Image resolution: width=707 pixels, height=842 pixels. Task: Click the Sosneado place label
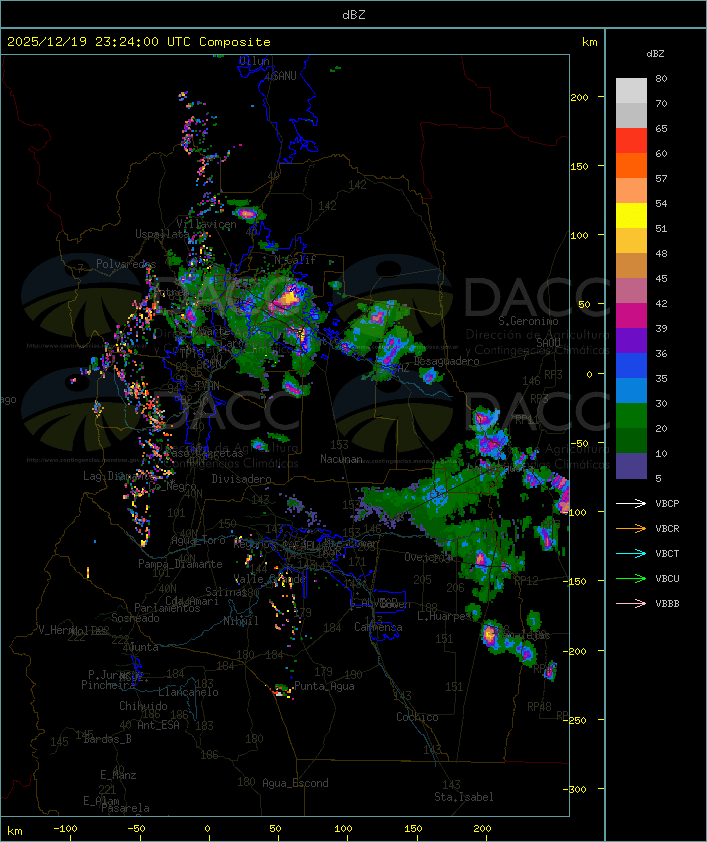pos(135,618)
